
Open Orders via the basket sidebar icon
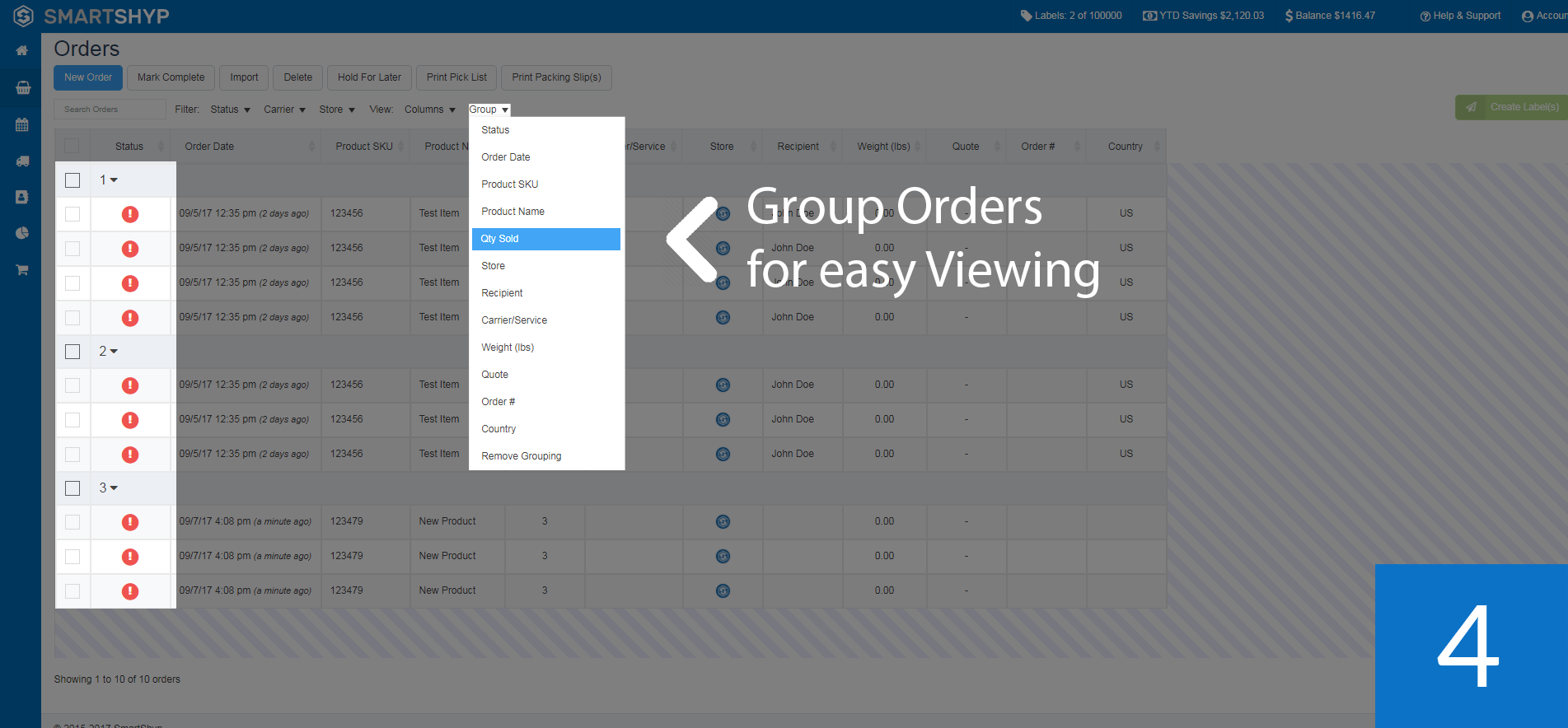[x=23, y=87]
